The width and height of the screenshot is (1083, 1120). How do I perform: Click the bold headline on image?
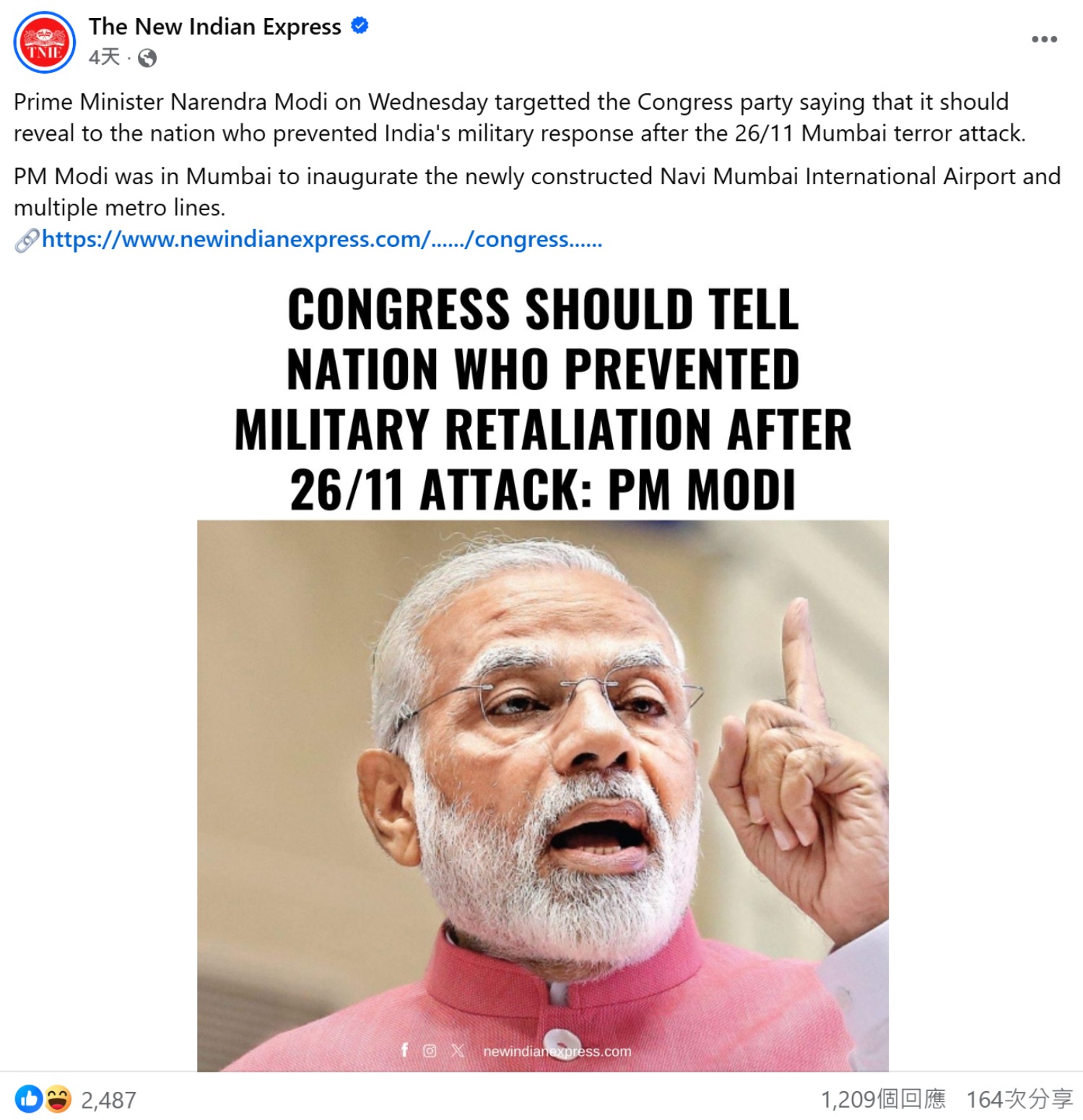(543, 399)
